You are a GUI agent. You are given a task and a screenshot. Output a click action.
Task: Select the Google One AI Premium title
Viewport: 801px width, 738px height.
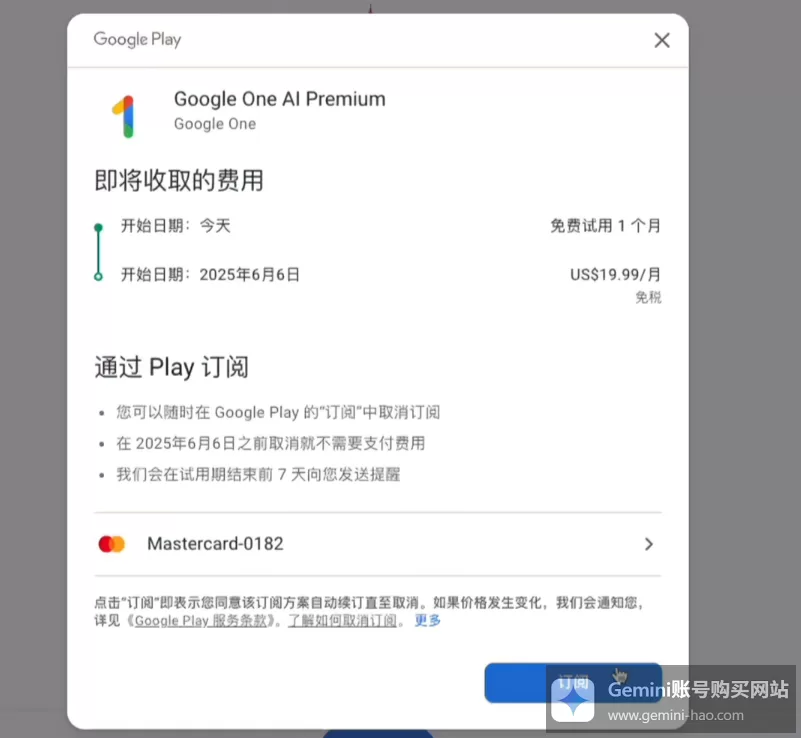click(279, 99)
